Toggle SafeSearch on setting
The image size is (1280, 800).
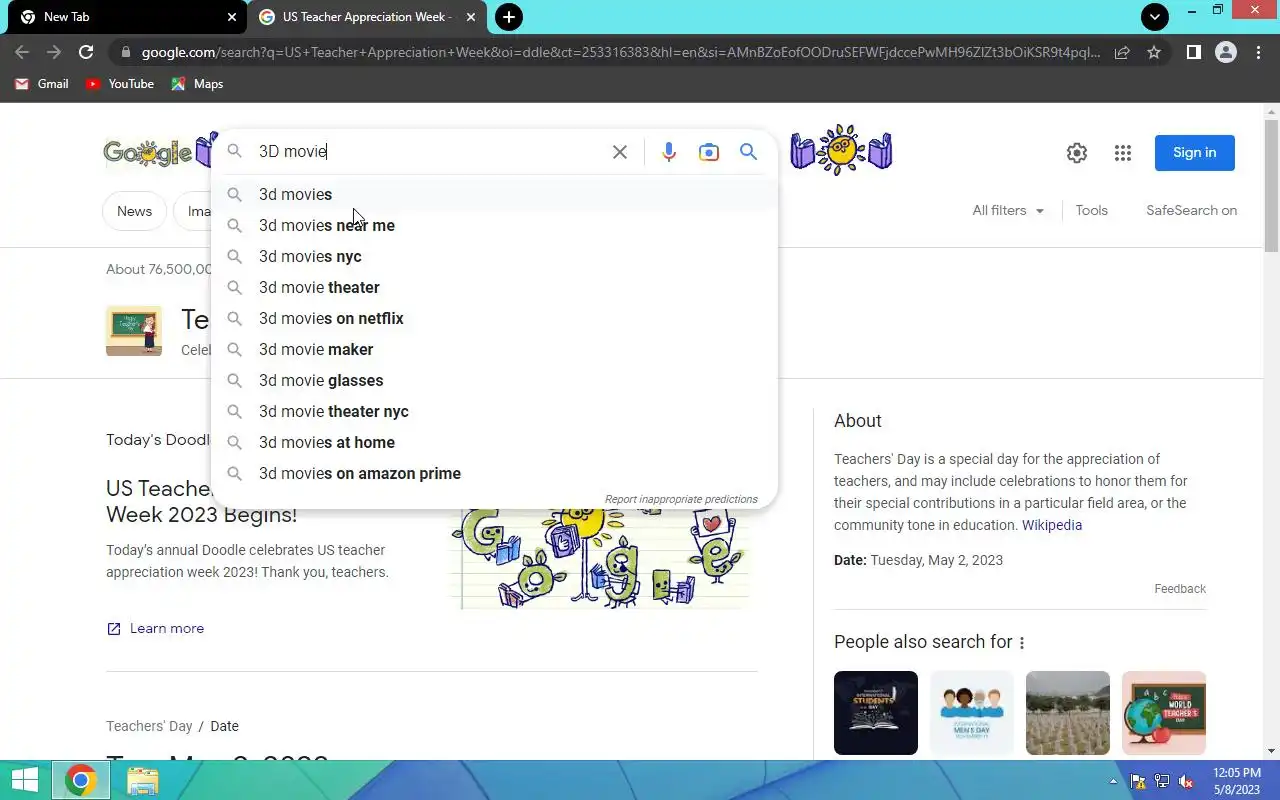tap(1191, 210)
